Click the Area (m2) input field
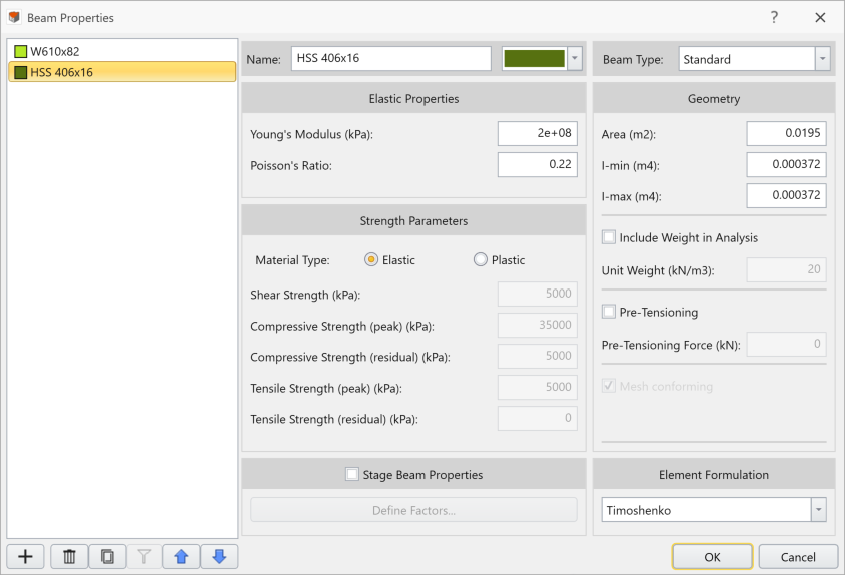The image size is (845, 575). [786, 134]
